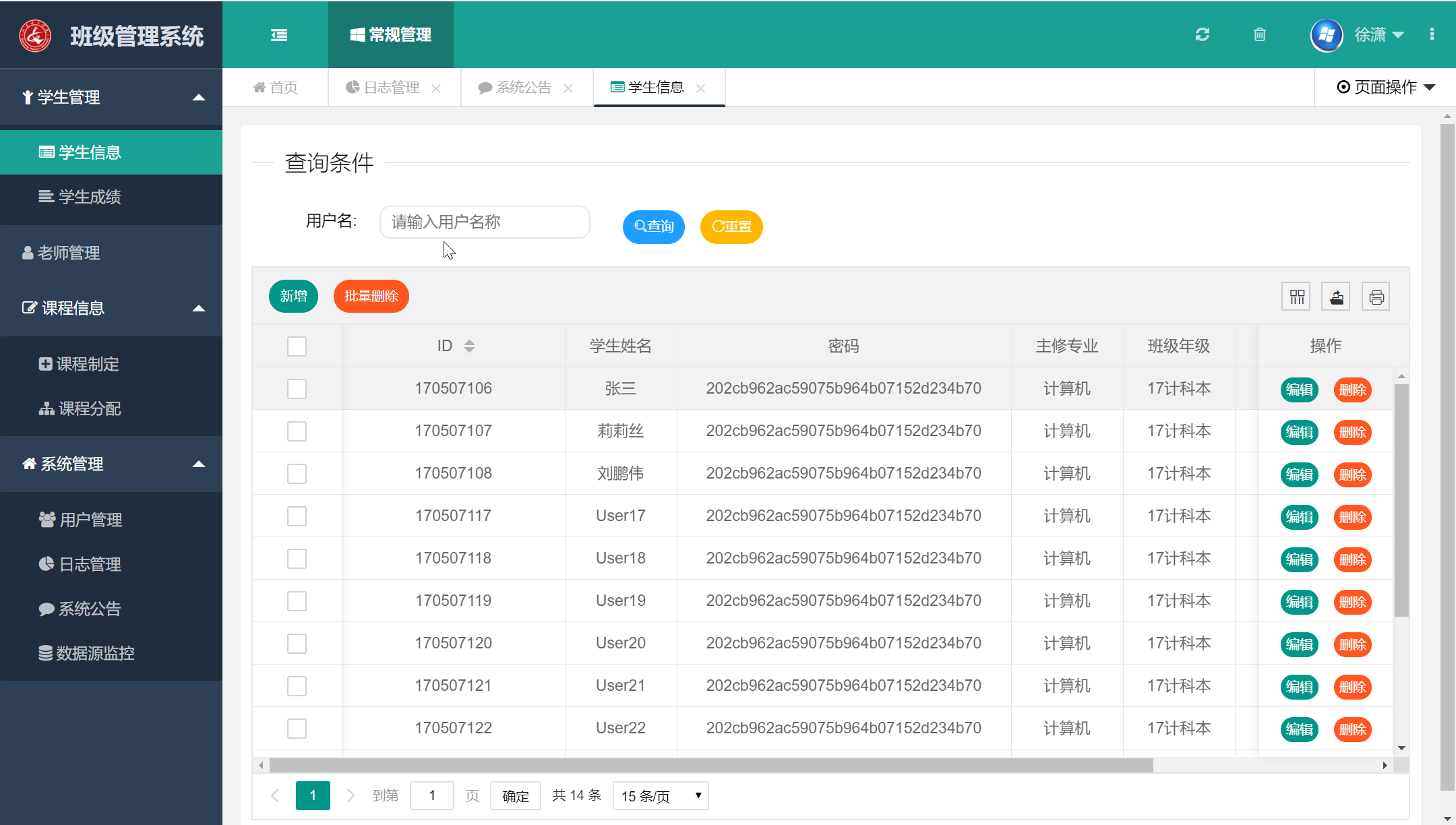This screenshot has width=1456, height=825.
Task: Open 日志管理 in the sidebar
Action: (111, 564)
